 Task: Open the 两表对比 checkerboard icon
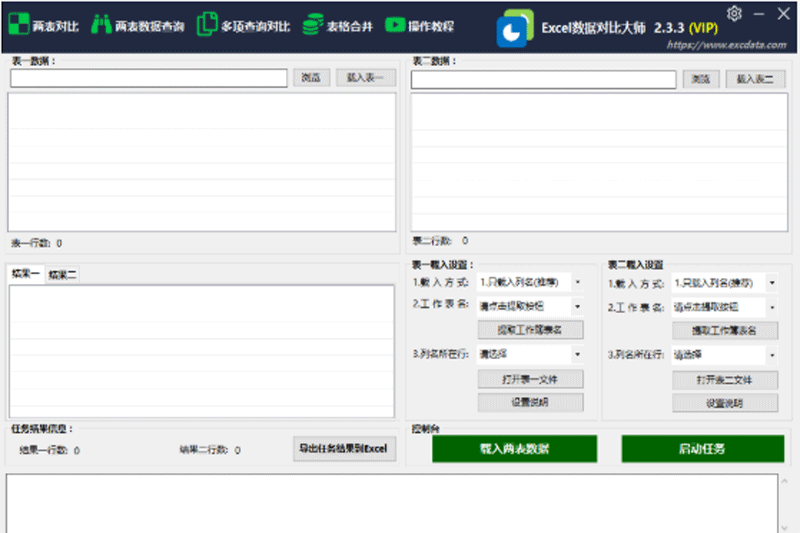(x=19, y=24)
